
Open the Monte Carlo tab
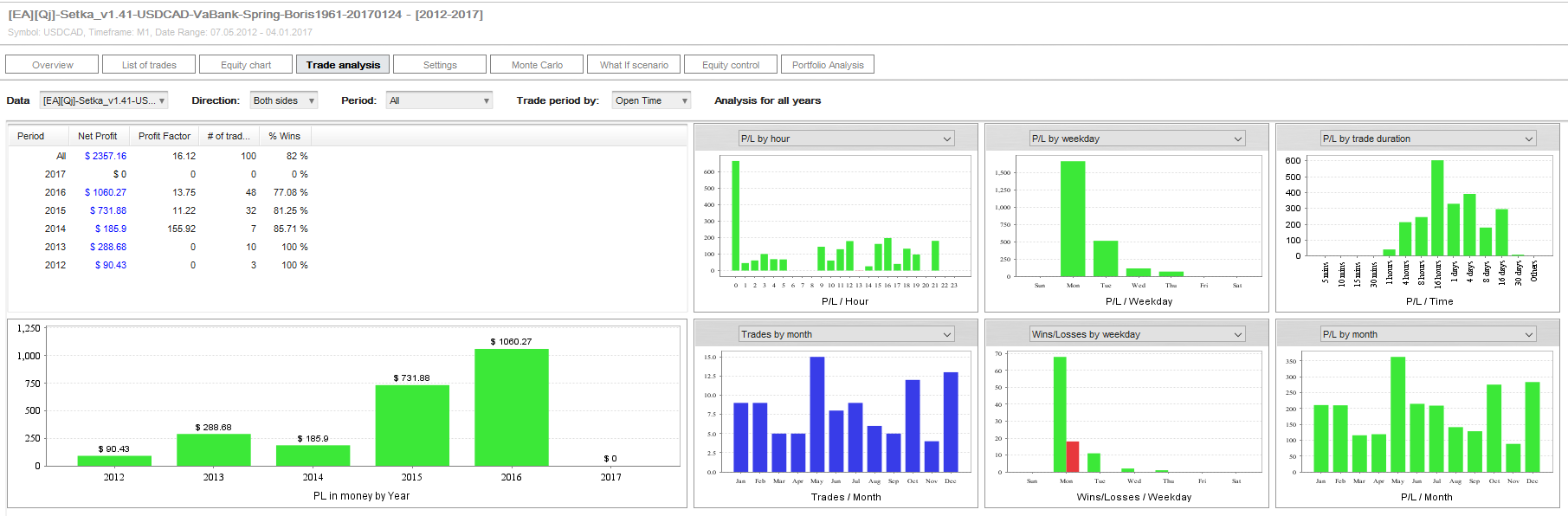(x=537, y=65)
